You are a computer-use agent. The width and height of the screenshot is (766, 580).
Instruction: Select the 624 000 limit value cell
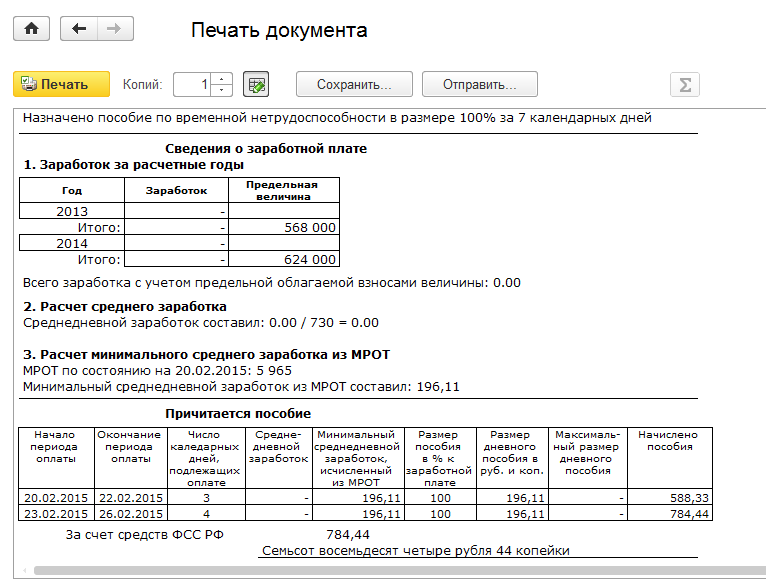point(284,259)
